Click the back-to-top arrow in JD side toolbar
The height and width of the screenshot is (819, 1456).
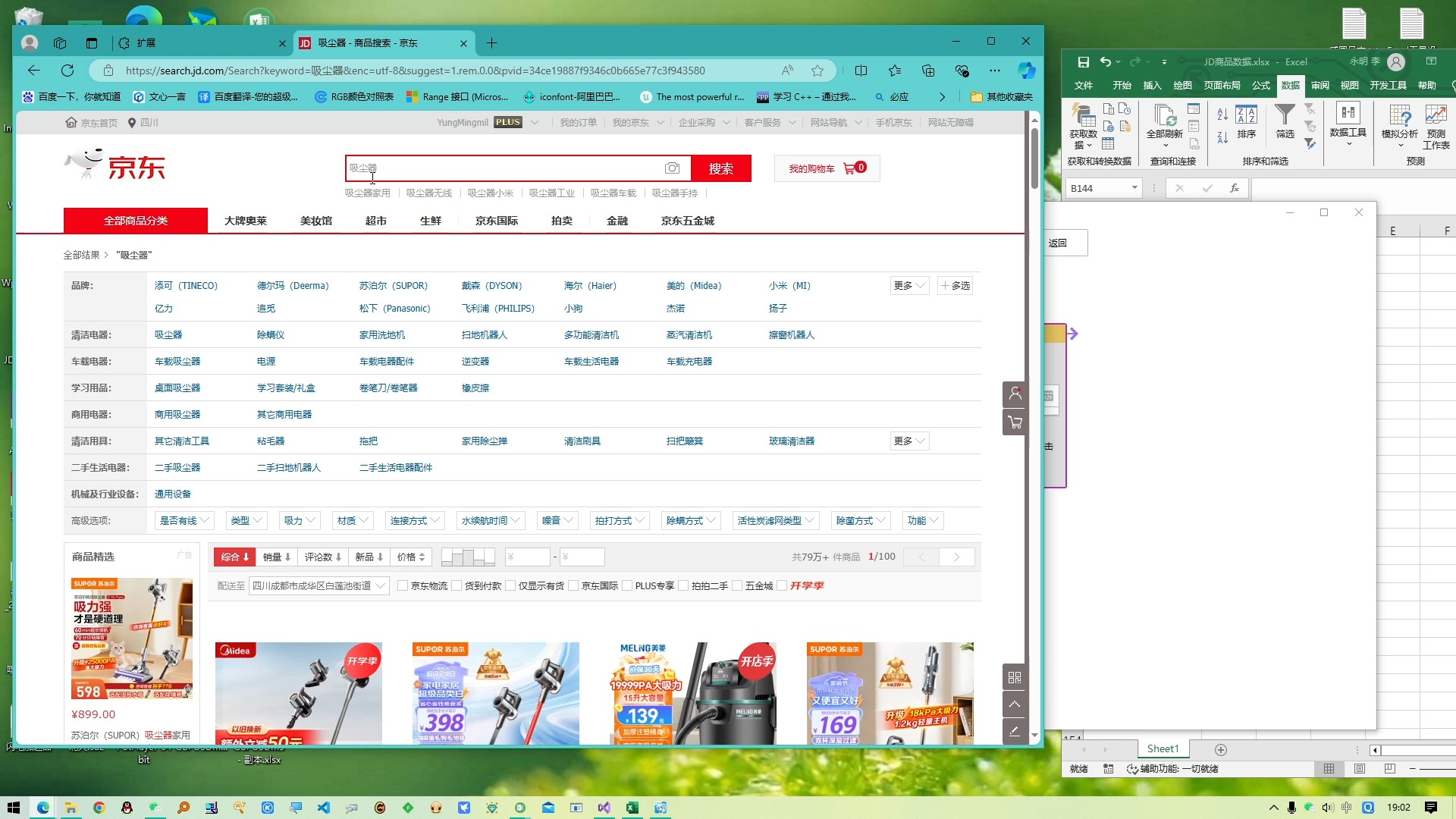pyautogui.click(x=1015, y=704)
